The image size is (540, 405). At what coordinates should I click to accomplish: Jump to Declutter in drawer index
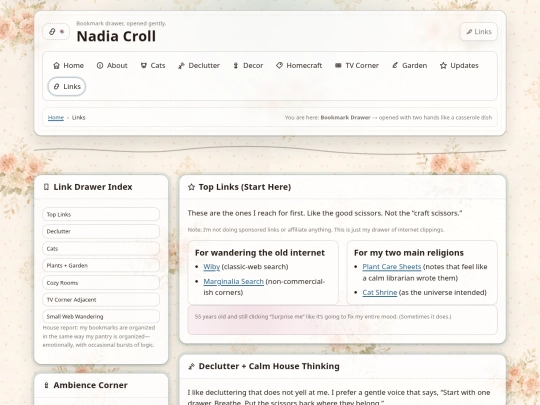click(101, 231)
